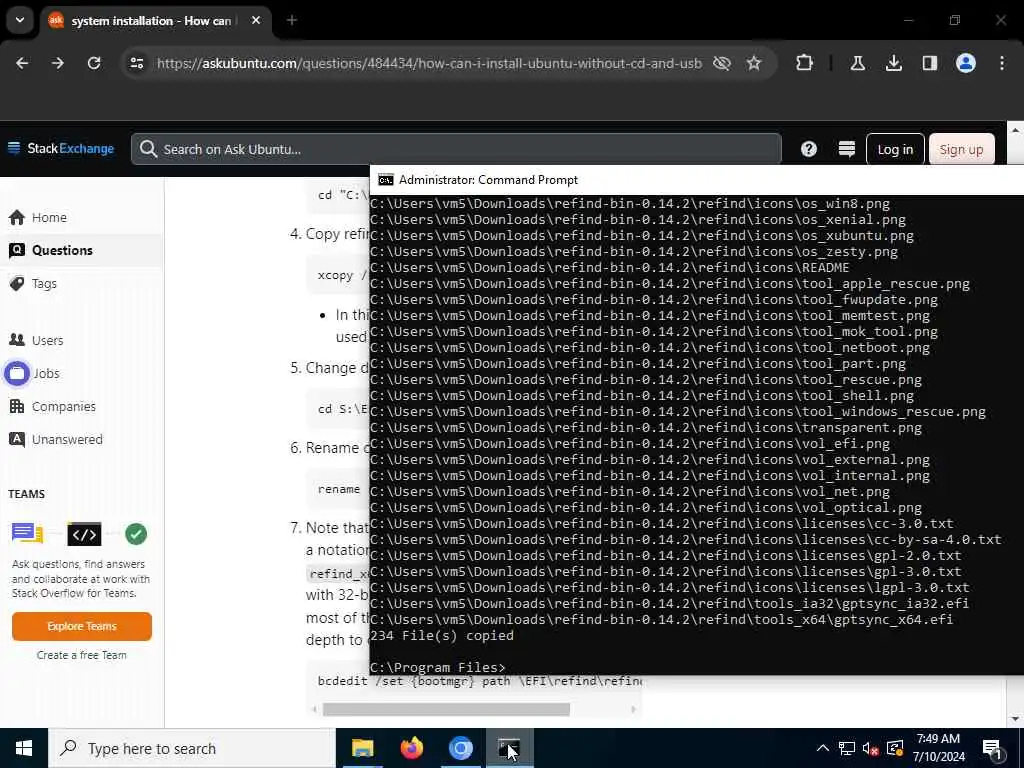Click the code scrollbar right arrow
The width and height of the screenshot is (1024, 768).
pos(633,709)
